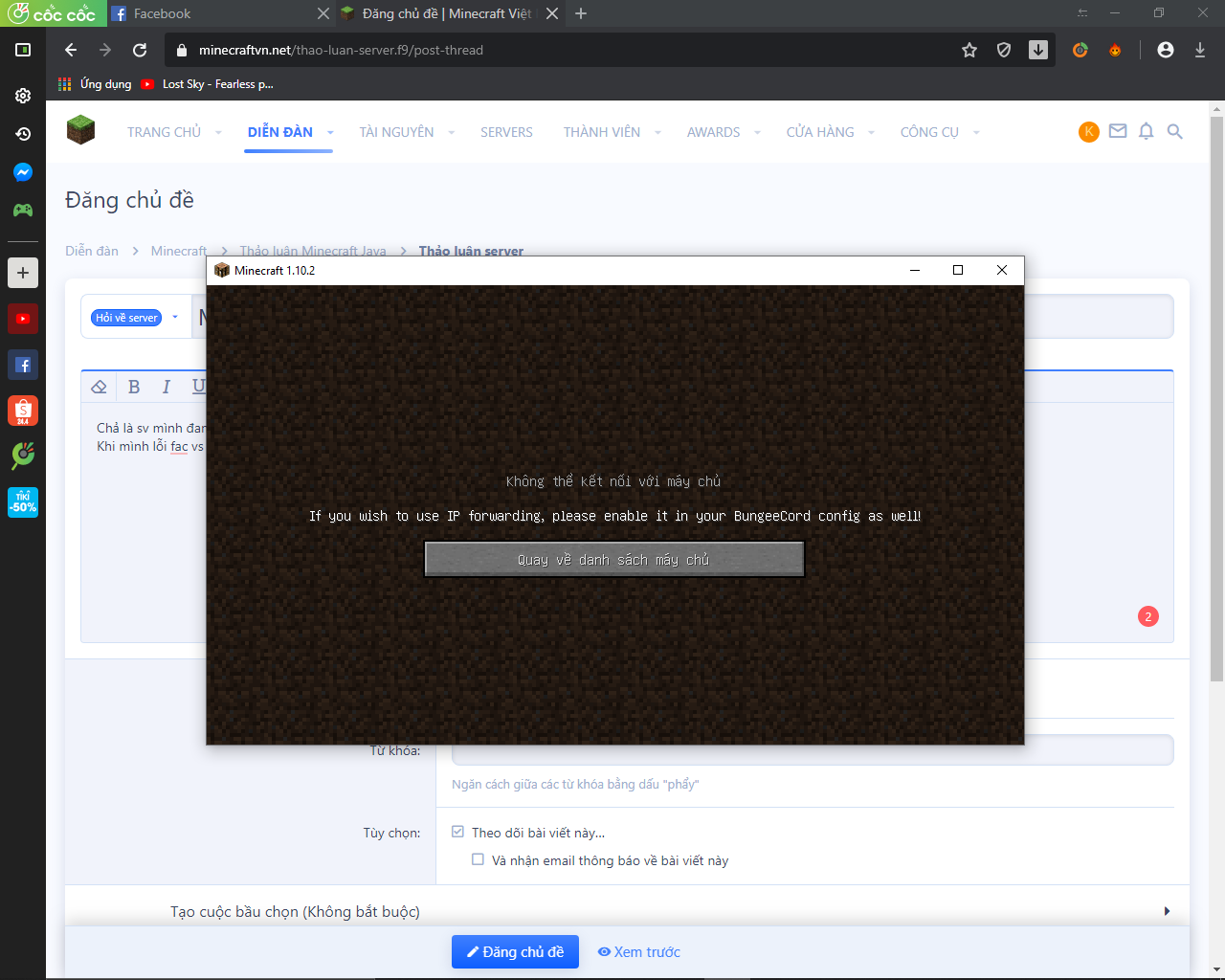
Task: Expand the AWARDS menu arrow
Action: click(757, 133)
